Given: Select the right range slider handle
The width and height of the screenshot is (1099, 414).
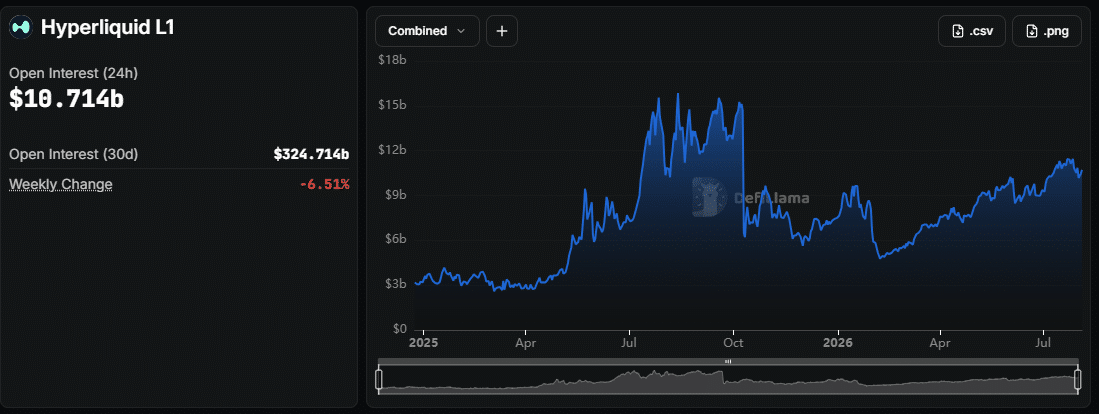Looking at the screenshot, I should point(1078,380).
